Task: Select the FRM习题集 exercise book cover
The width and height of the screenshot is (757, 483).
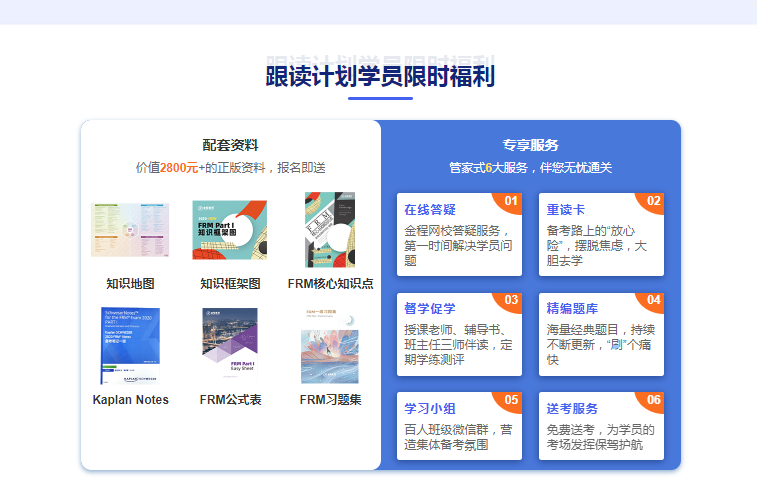Action: click(x=330, y=346)
